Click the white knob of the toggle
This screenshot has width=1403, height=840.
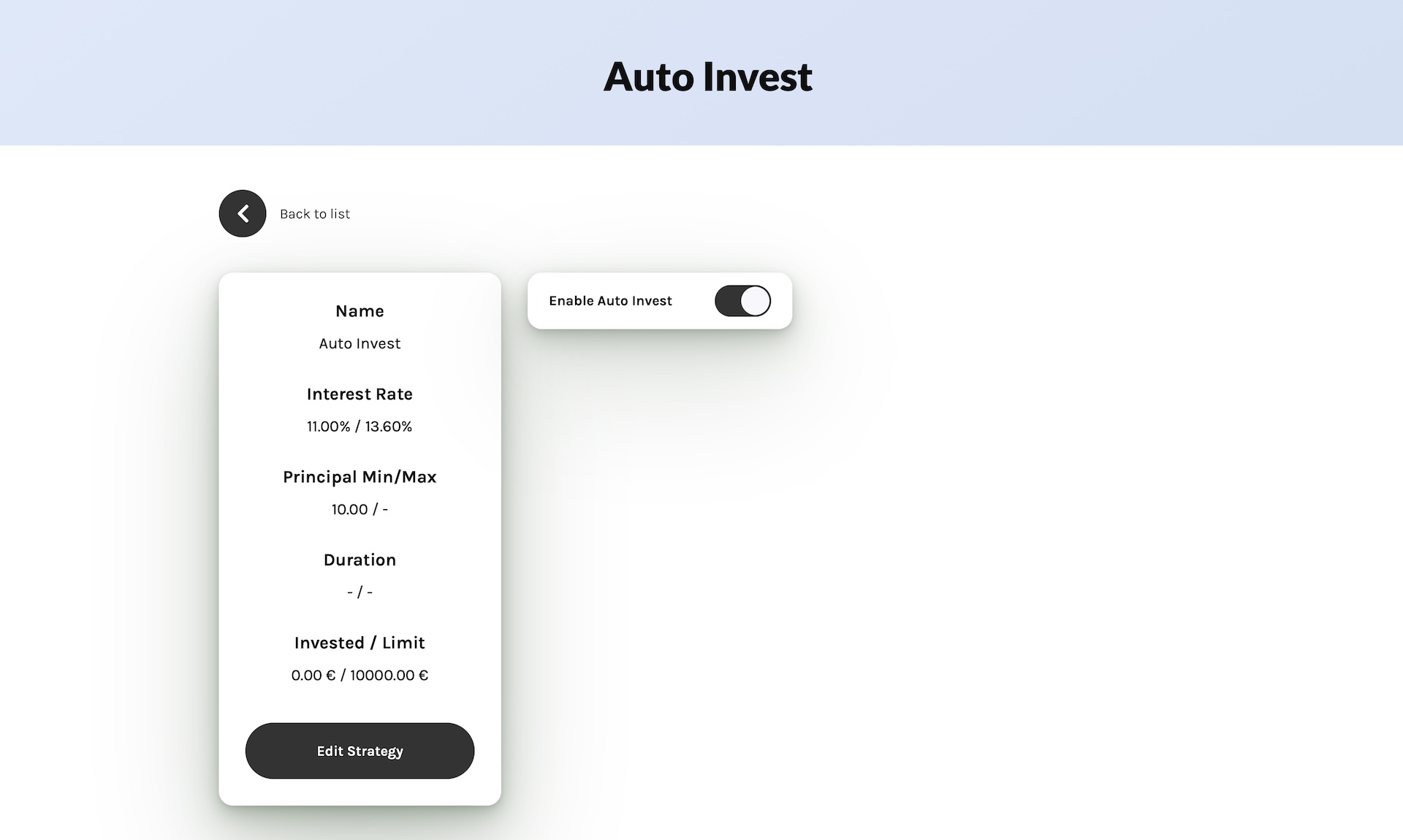pyautogui.click(x=756, y=301)
